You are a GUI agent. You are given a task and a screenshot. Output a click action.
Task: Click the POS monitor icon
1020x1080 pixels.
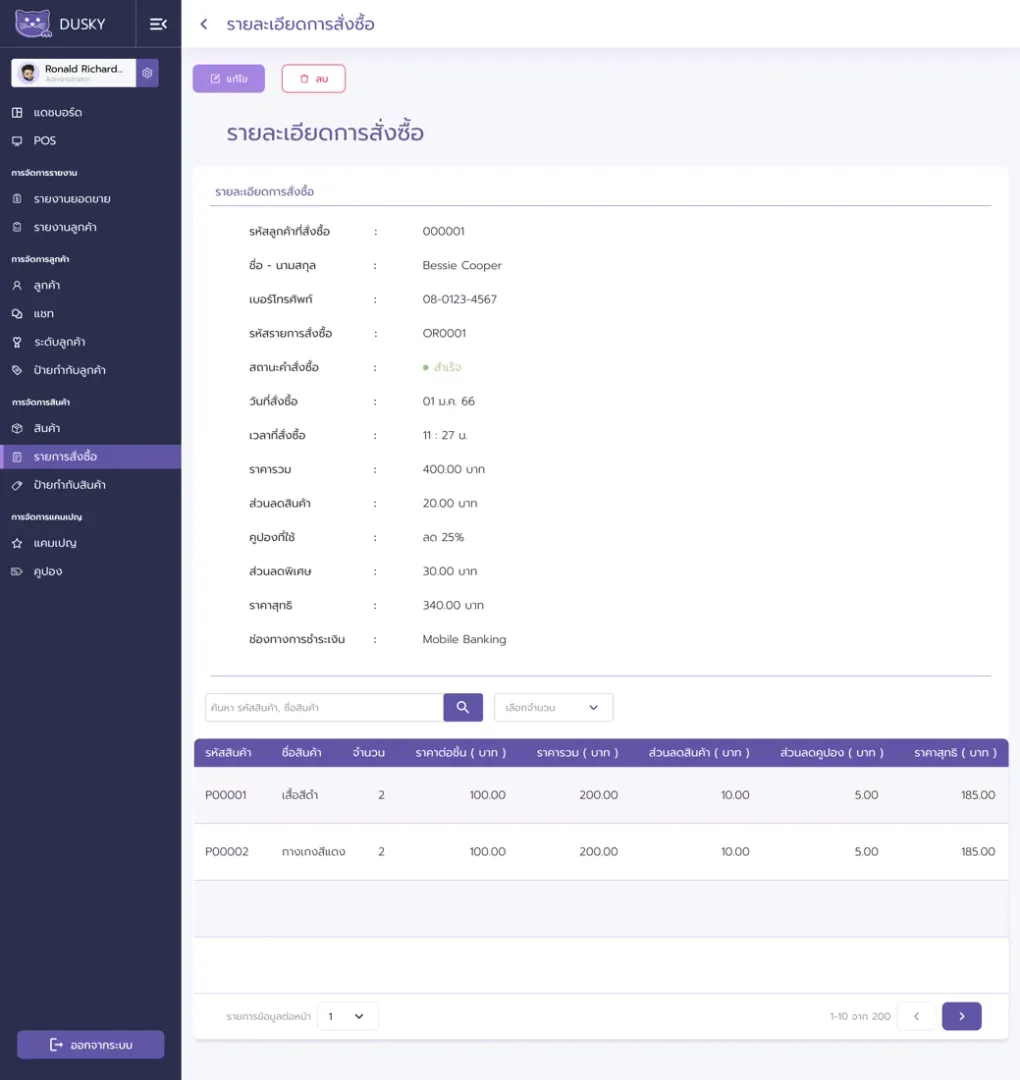(17, 141)
